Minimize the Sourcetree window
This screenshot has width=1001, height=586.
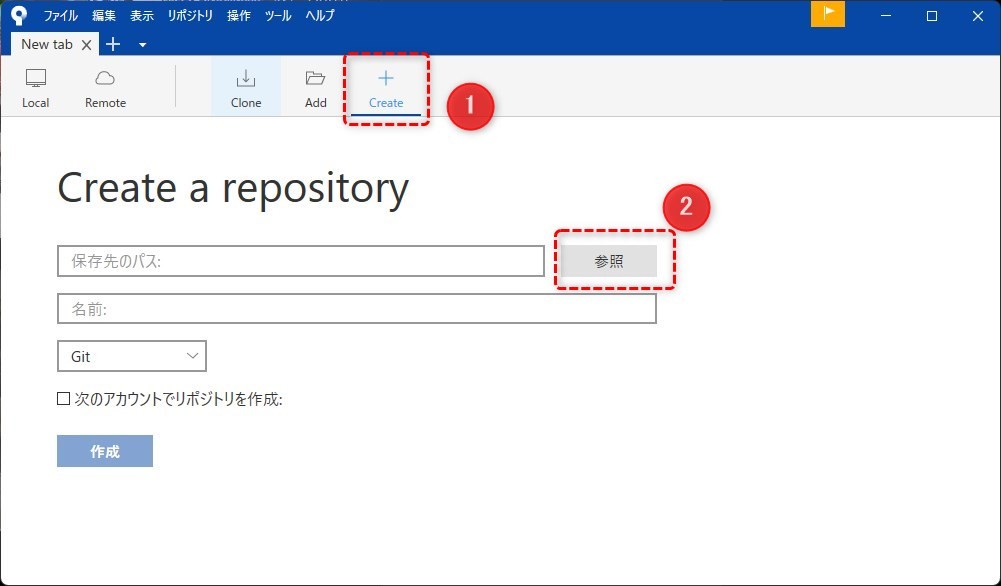[x=885, y=16]
